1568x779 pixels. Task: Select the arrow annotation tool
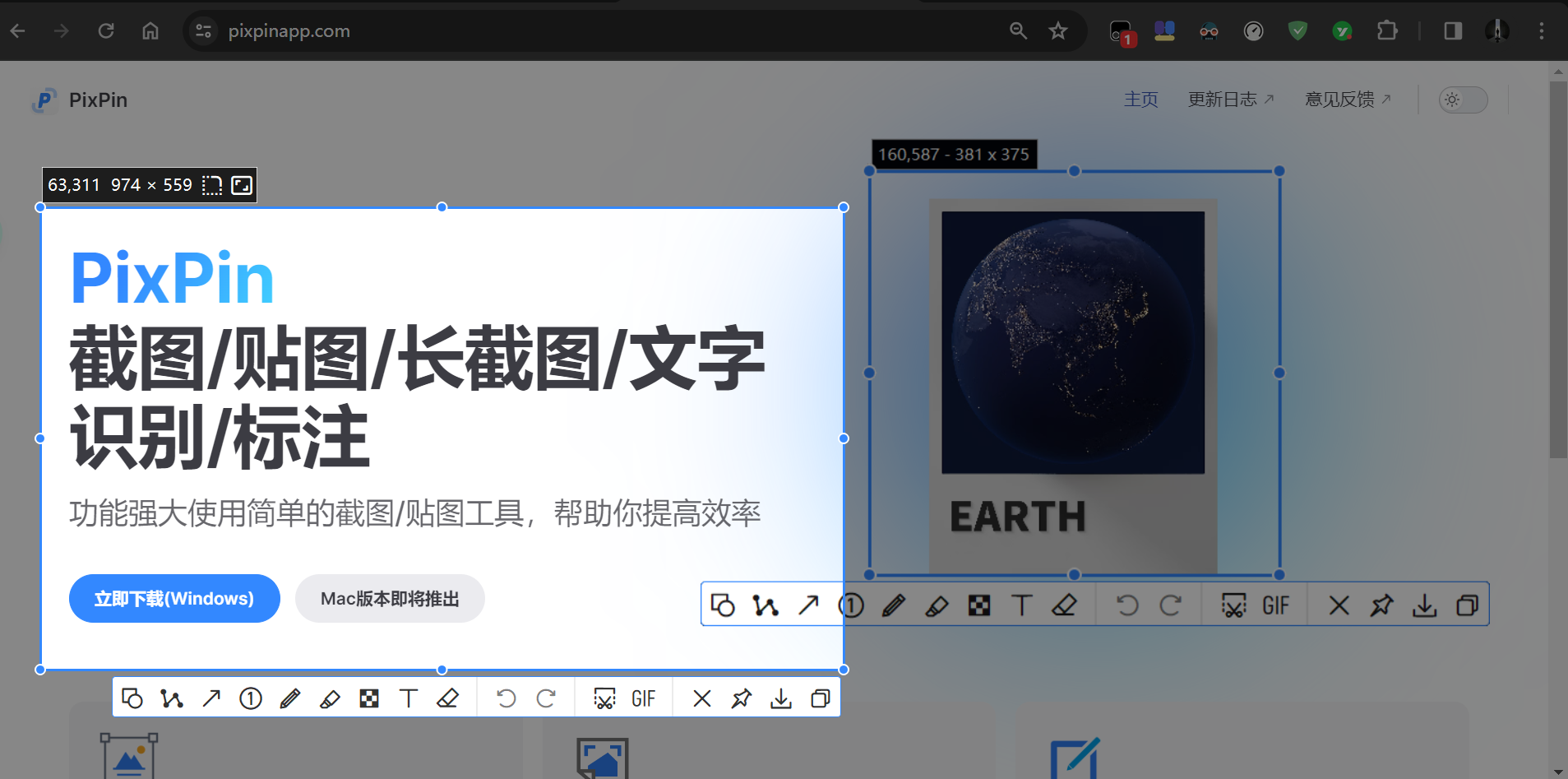point(210,698)
